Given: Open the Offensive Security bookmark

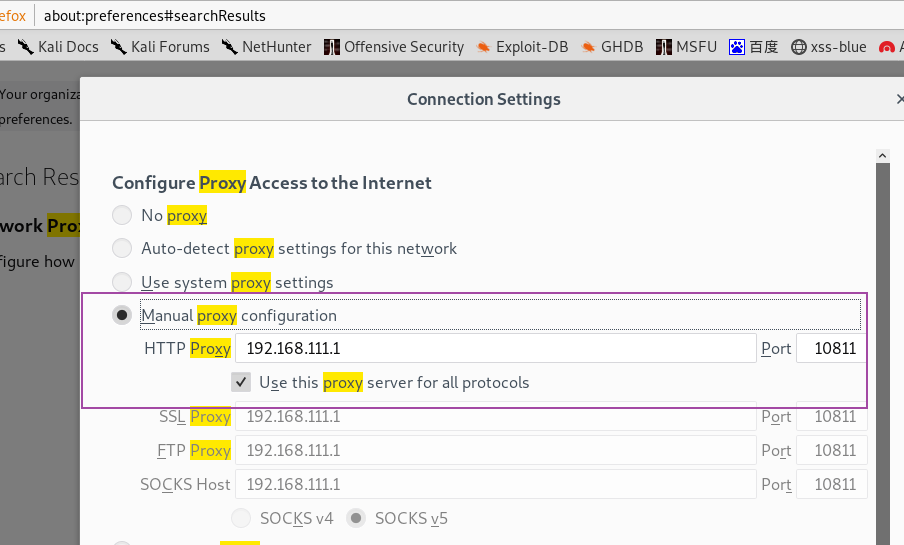Looking at the screenshot, I should pos(394,47).
